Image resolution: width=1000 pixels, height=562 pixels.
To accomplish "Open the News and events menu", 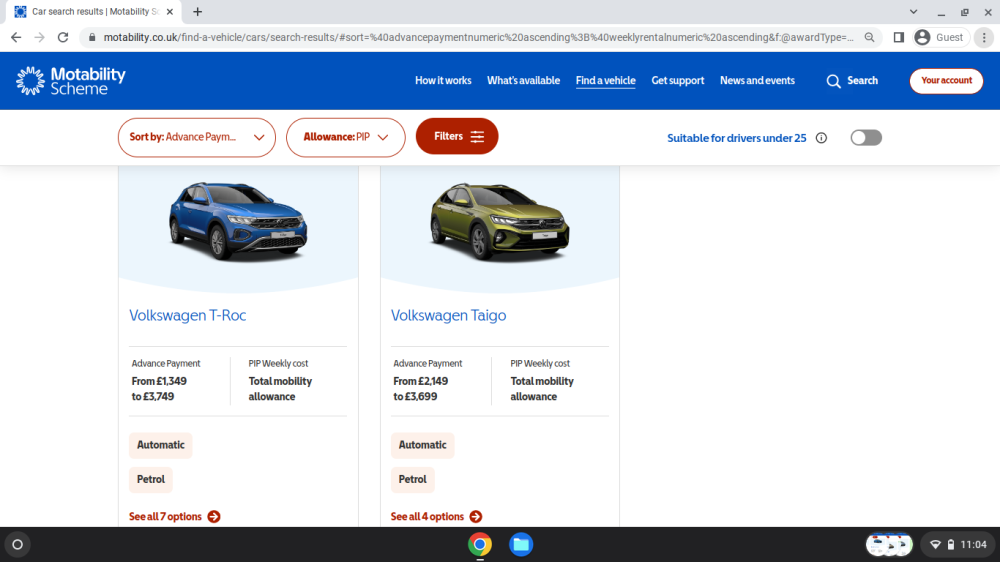I will point(757,81).
